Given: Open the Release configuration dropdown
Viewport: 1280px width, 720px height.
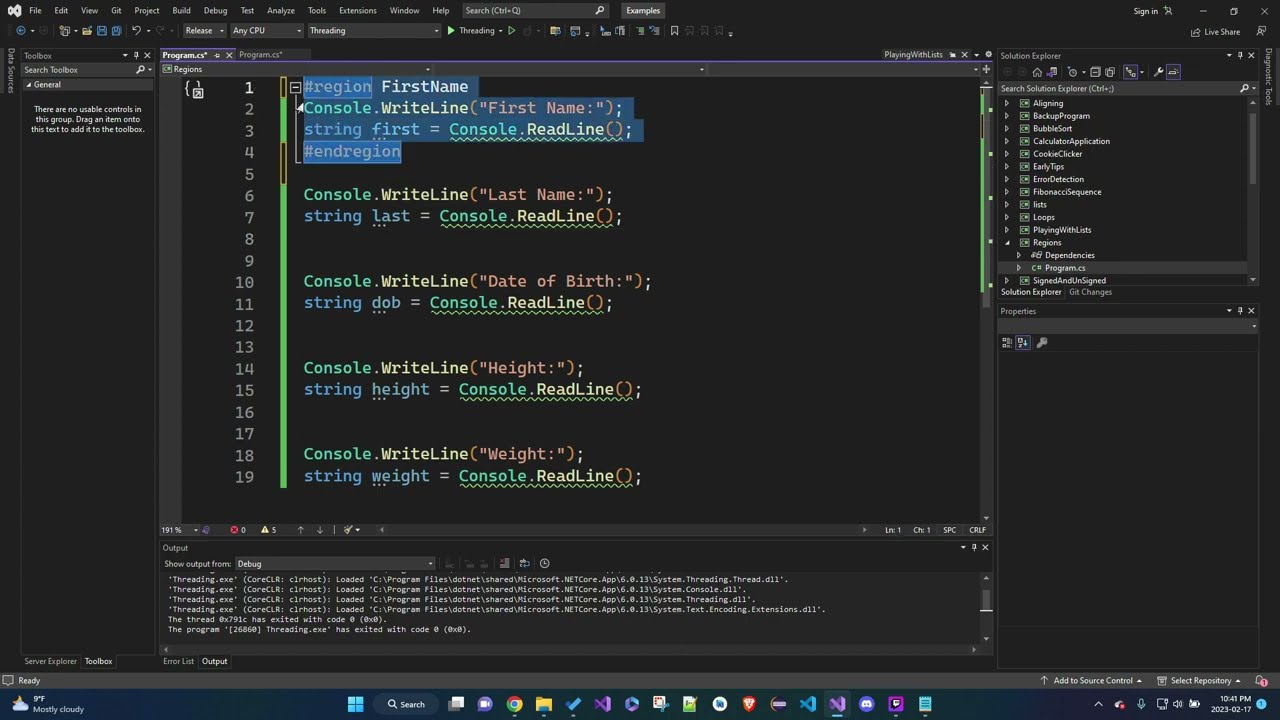Looking at the screenshot, I should point(204,31).
